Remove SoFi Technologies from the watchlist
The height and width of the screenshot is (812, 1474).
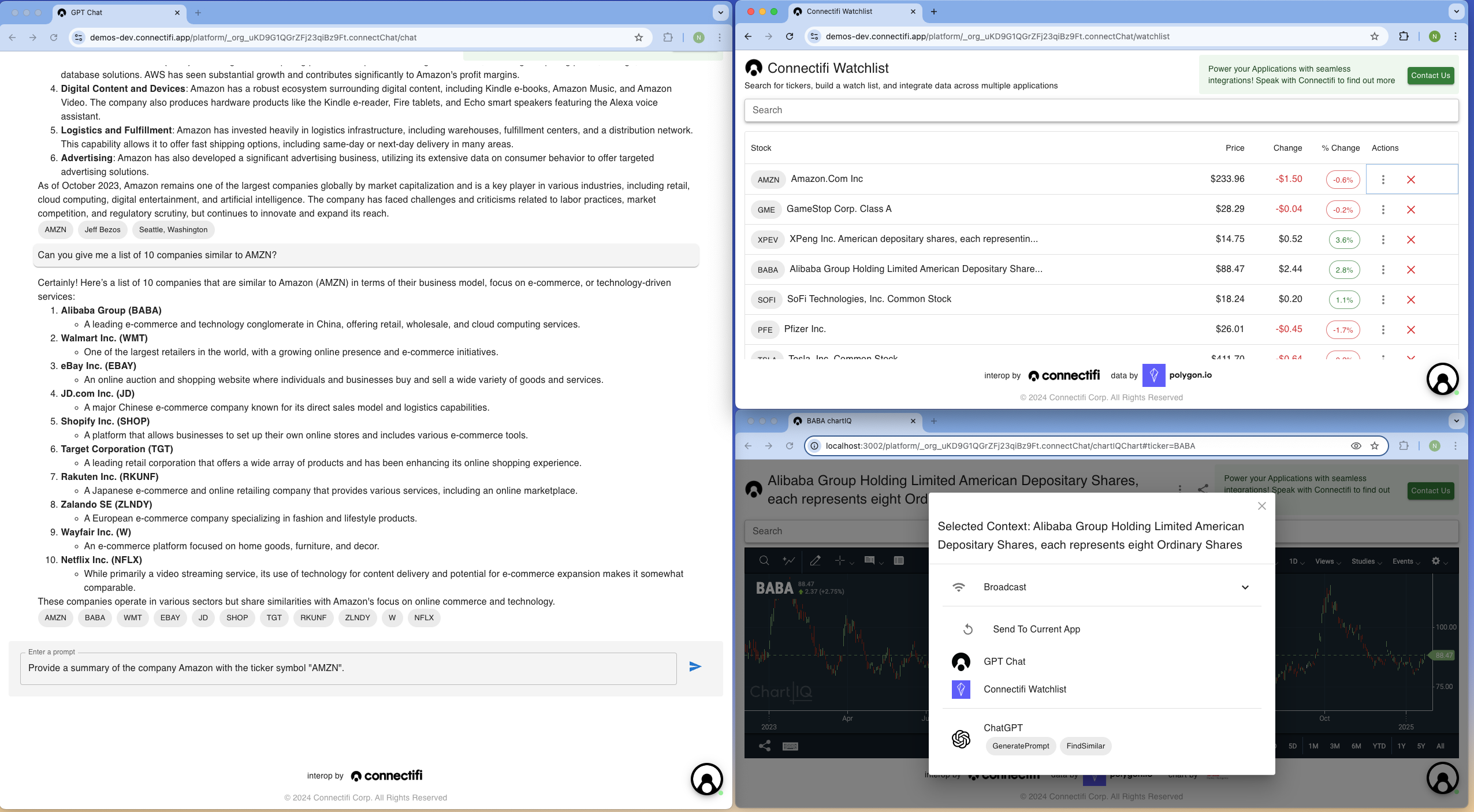tap(1410, 300)
